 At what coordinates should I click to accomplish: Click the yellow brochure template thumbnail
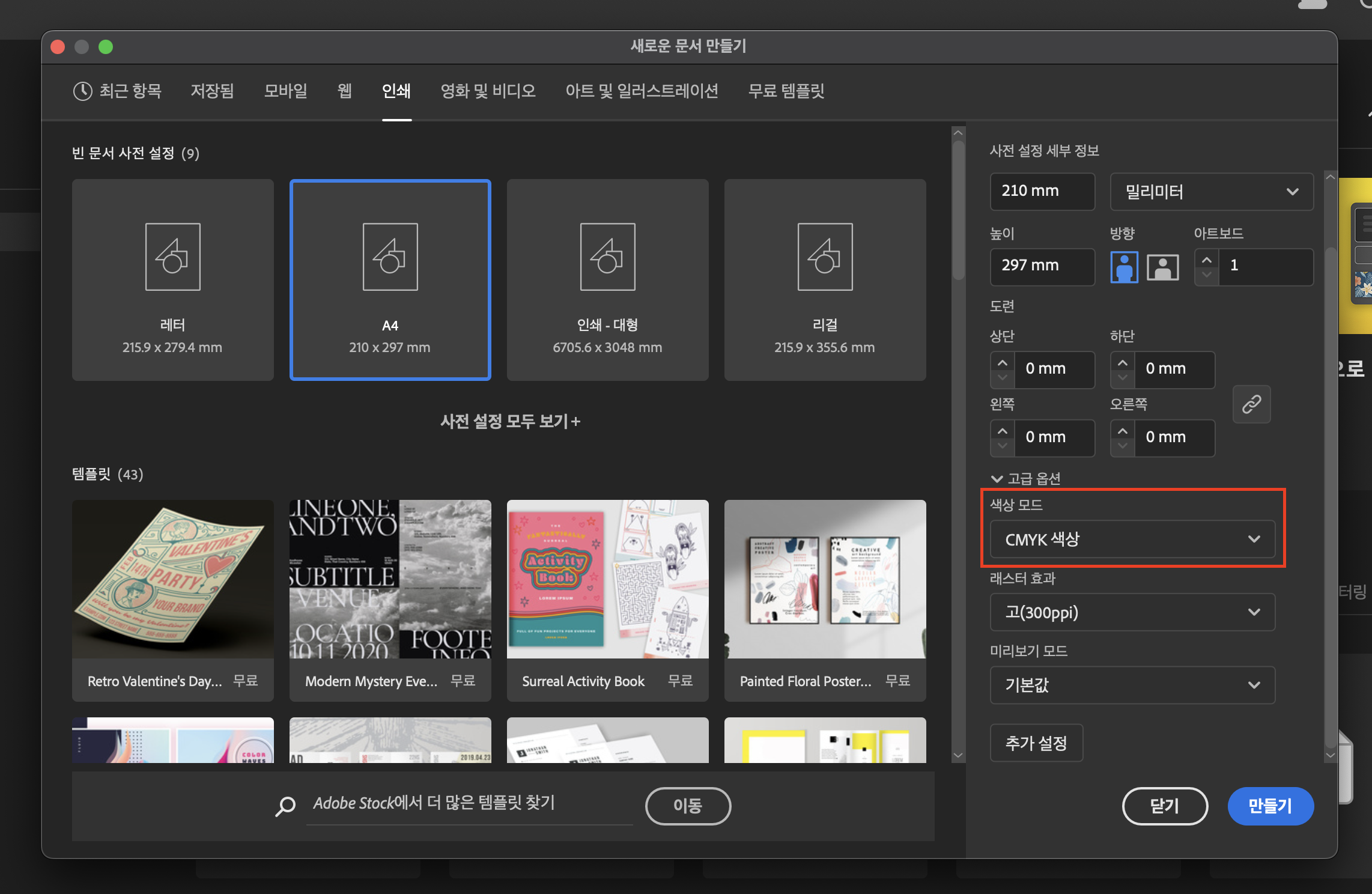(825, 740)
